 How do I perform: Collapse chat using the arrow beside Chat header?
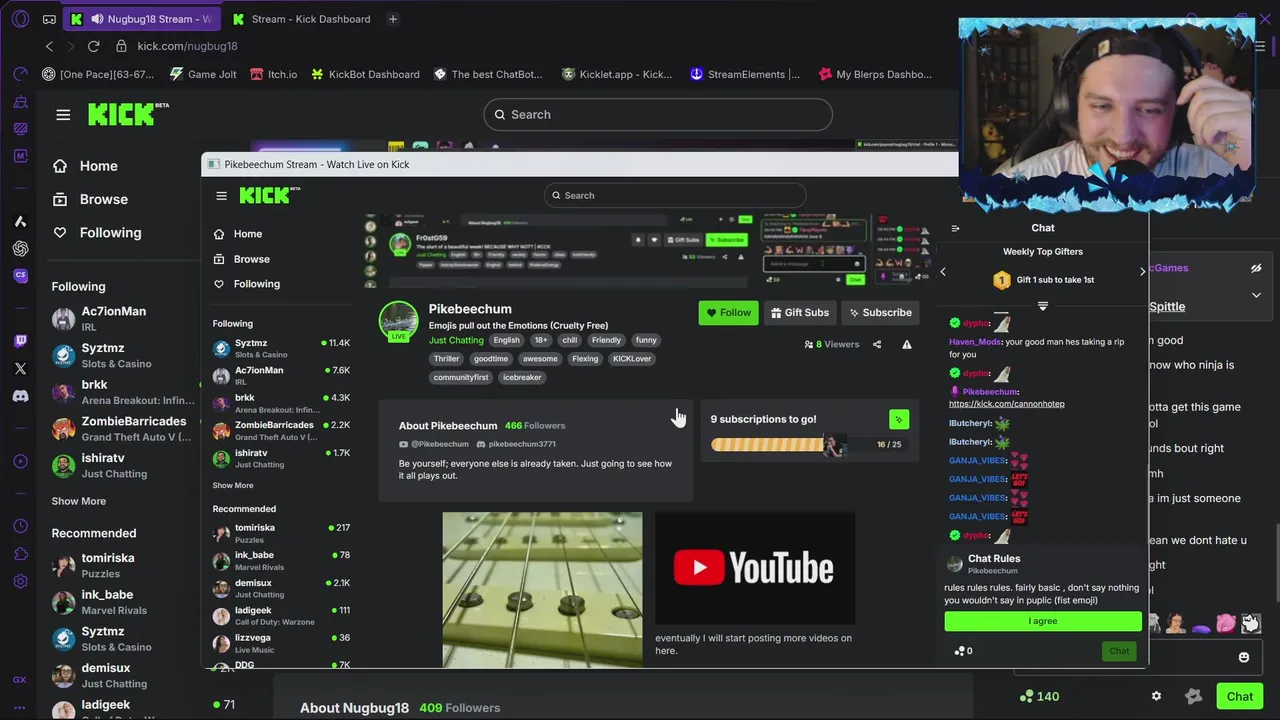point(955,228)
